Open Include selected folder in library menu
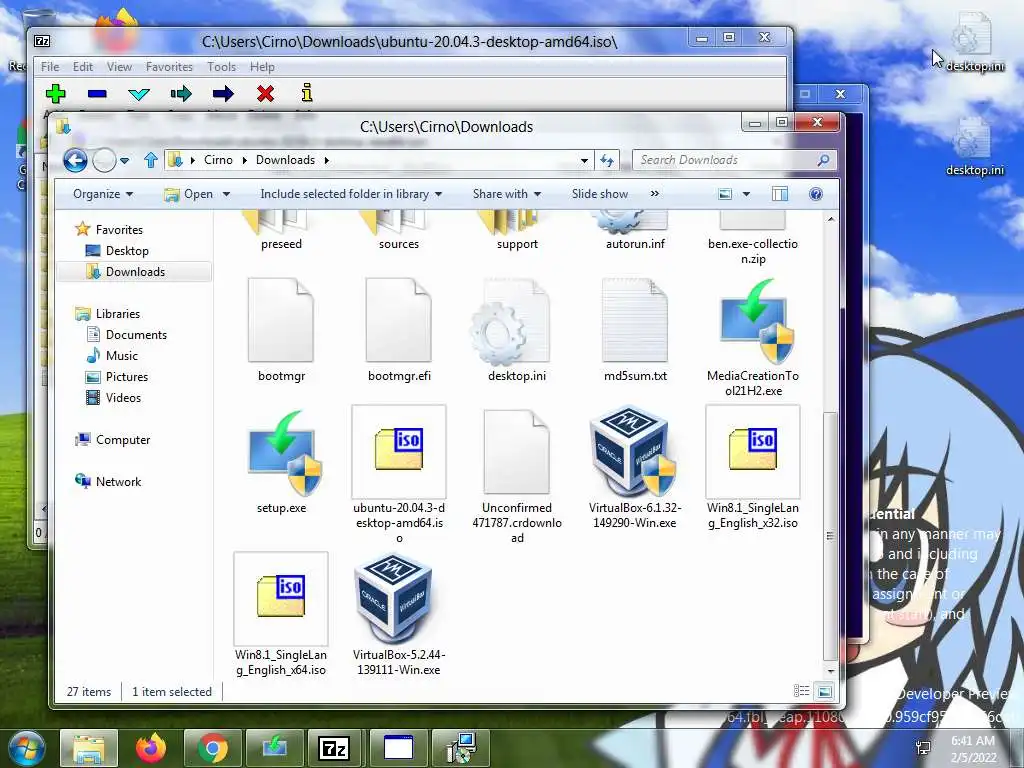1024x768 pixels. click(x=351, y=194)
